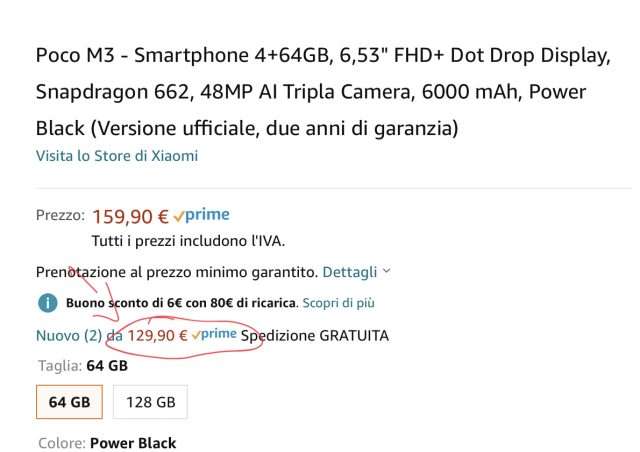
Task: Click the Prezzo: label
Action: [60, 215]
